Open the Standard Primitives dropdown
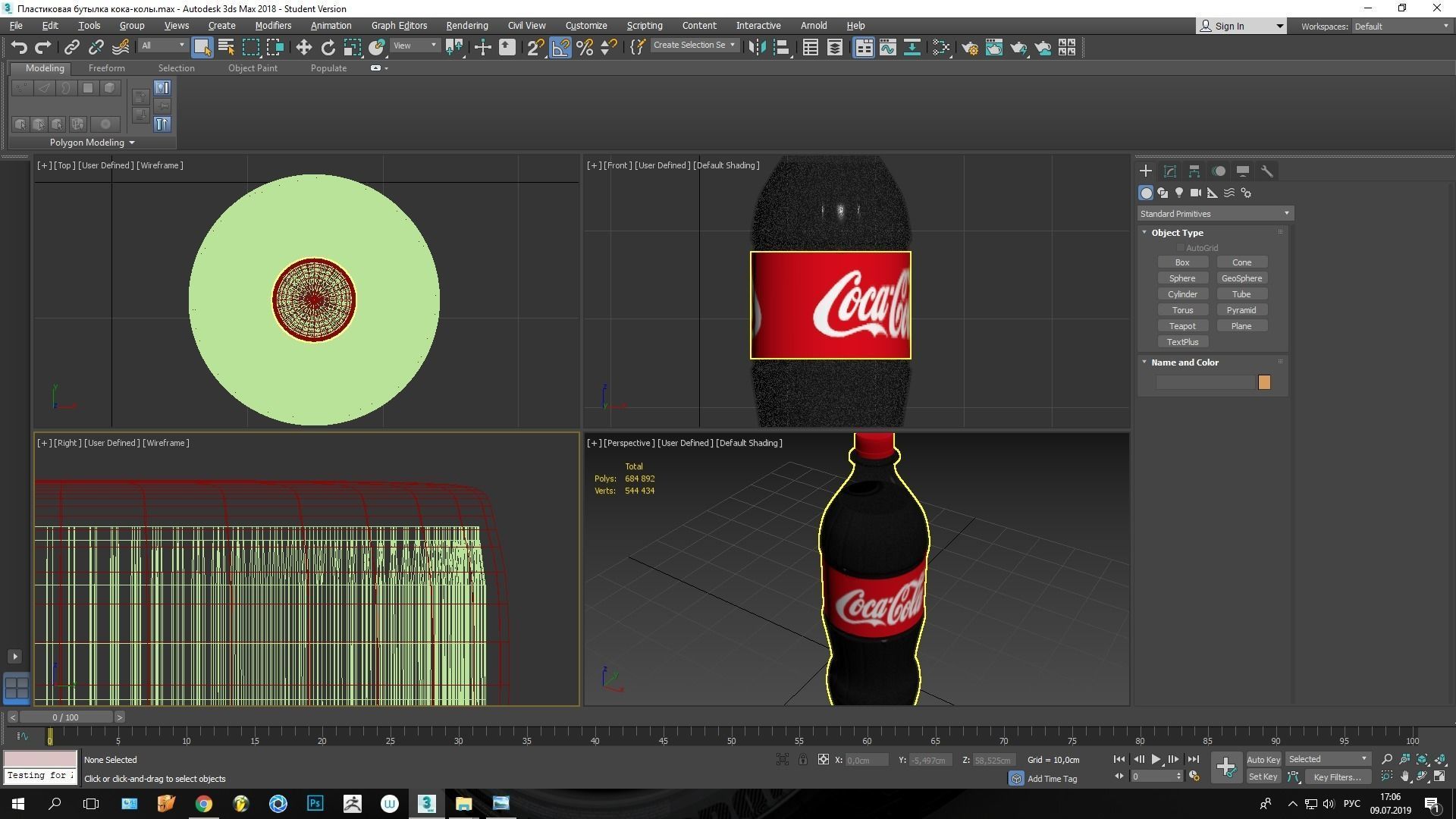The height and width of the screenshot is (819, 1456). pyautogui.click(x=1213, y=213)
